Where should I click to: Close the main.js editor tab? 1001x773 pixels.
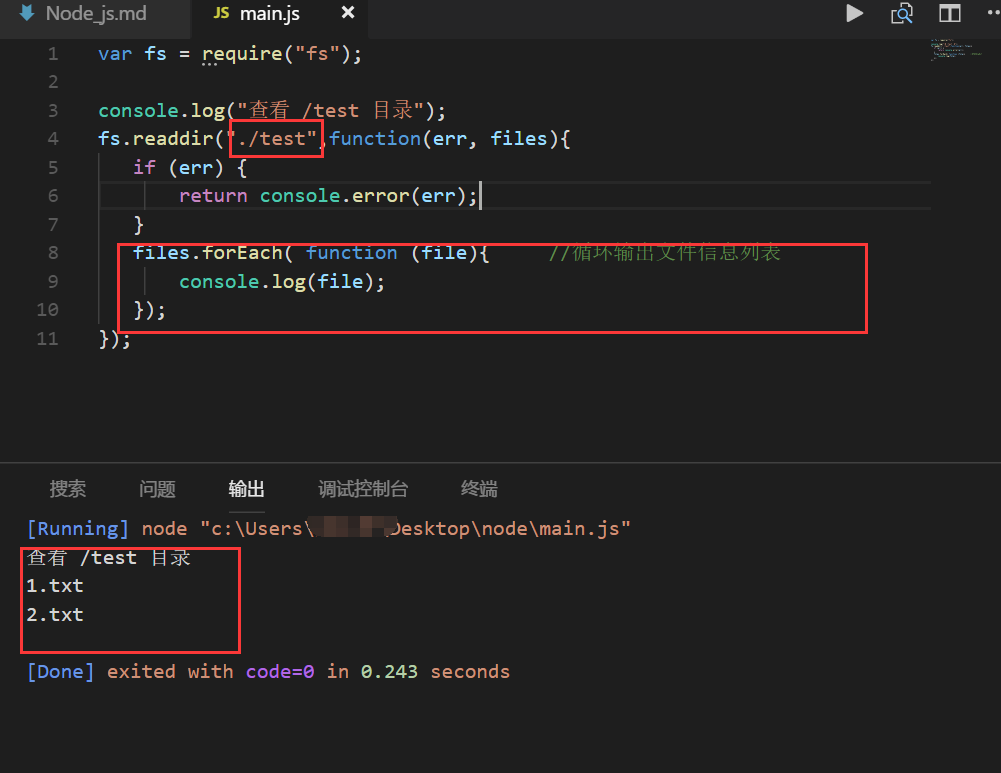point(348,13)
